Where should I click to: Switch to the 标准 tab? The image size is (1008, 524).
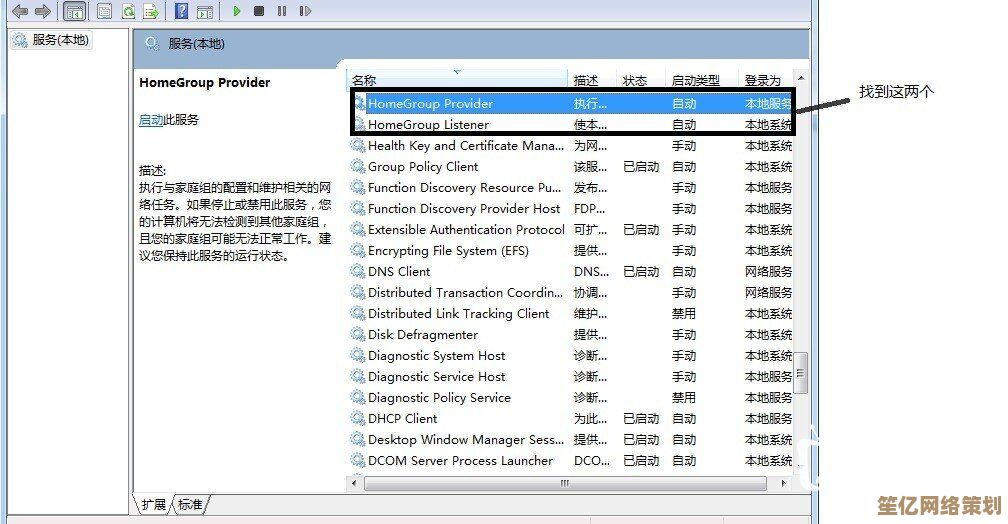(190, 504)
